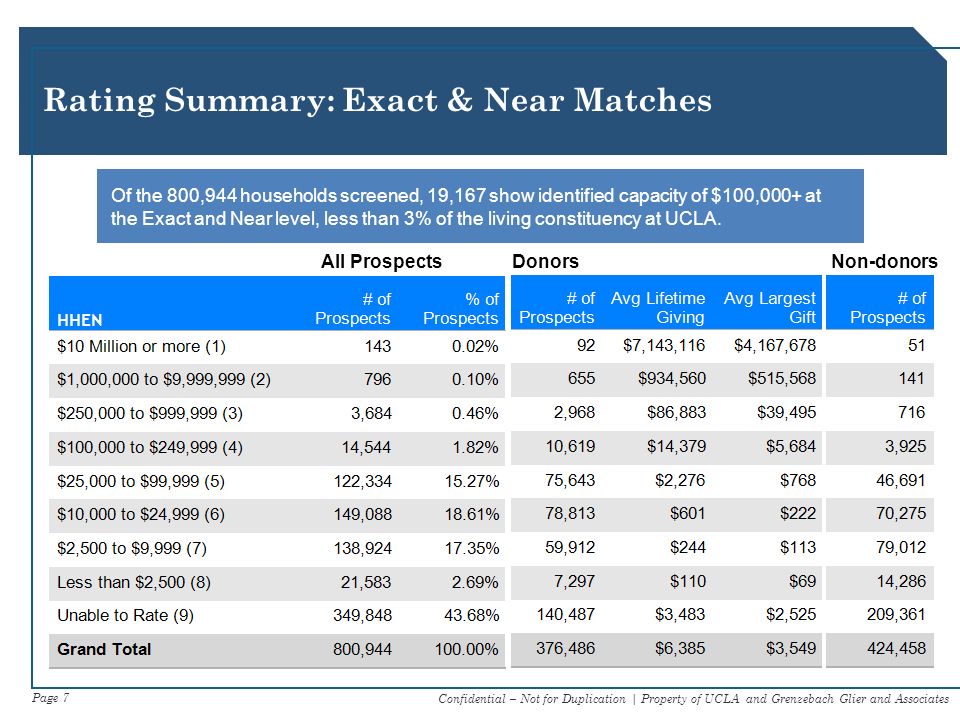Select the $250,000 to $999,999 (3) row label
The image size is (960, 720).
(150, 413)
